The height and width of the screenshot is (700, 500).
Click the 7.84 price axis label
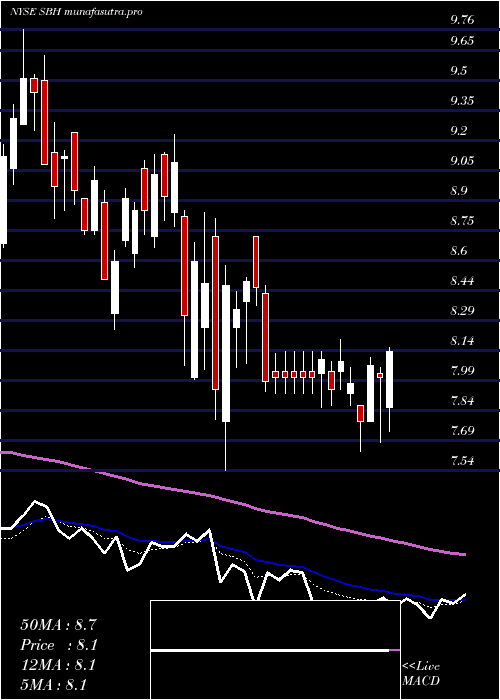coord(462,401)
